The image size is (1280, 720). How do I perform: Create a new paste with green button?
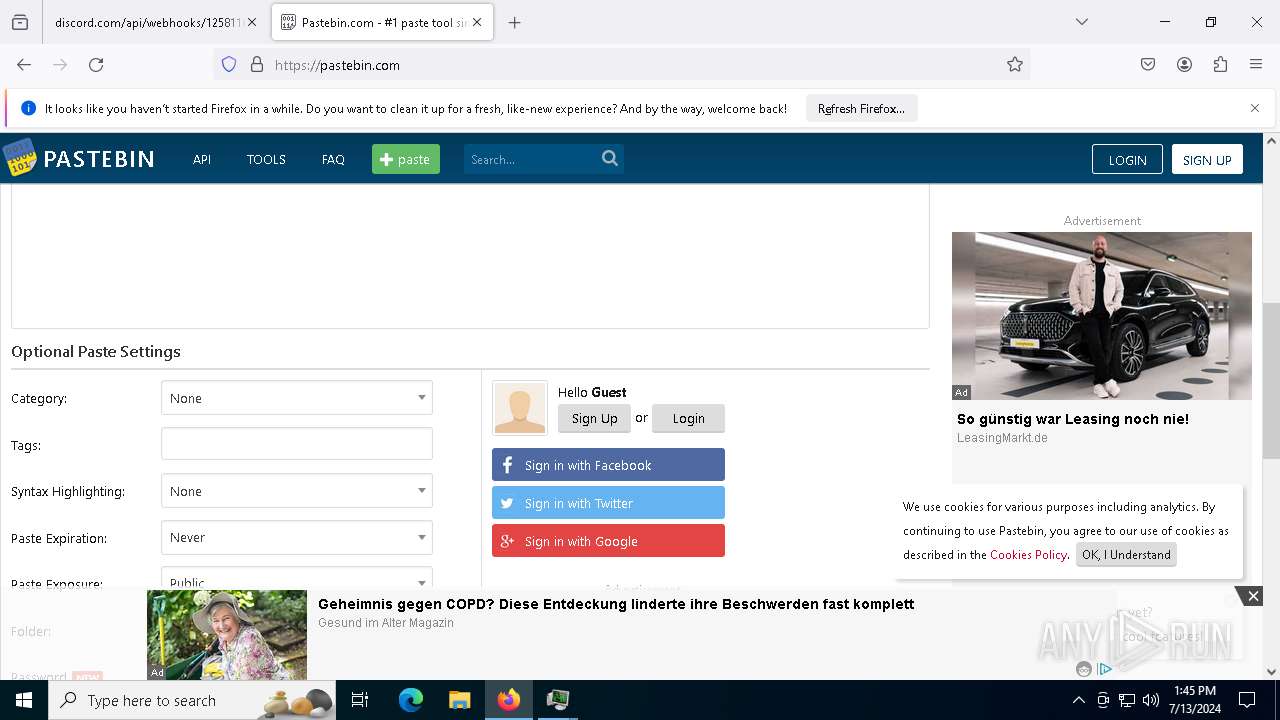point(406,159)
